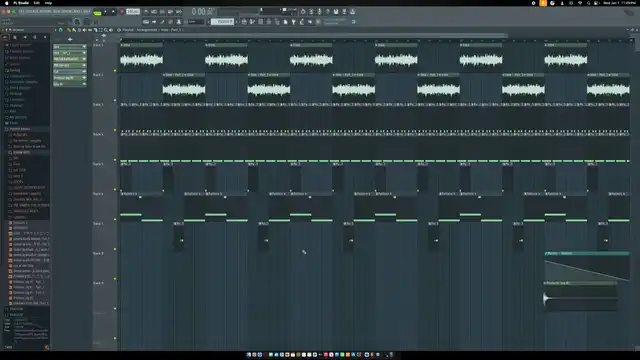The image size is (640, 360).
Task: Select the Slice tool in playlist toolbar
Action: [96, 30]
